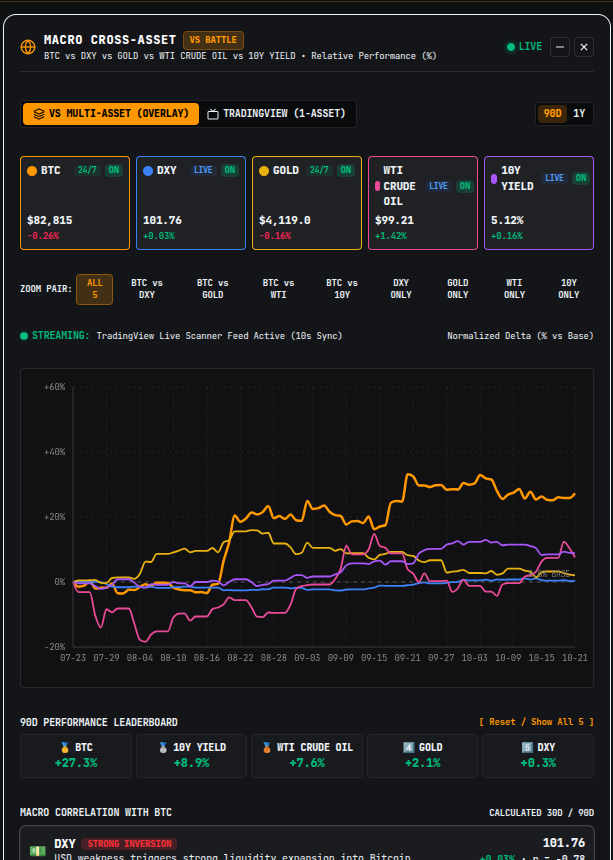Show 10Y ONLY on chart

(x=569, y=289)
